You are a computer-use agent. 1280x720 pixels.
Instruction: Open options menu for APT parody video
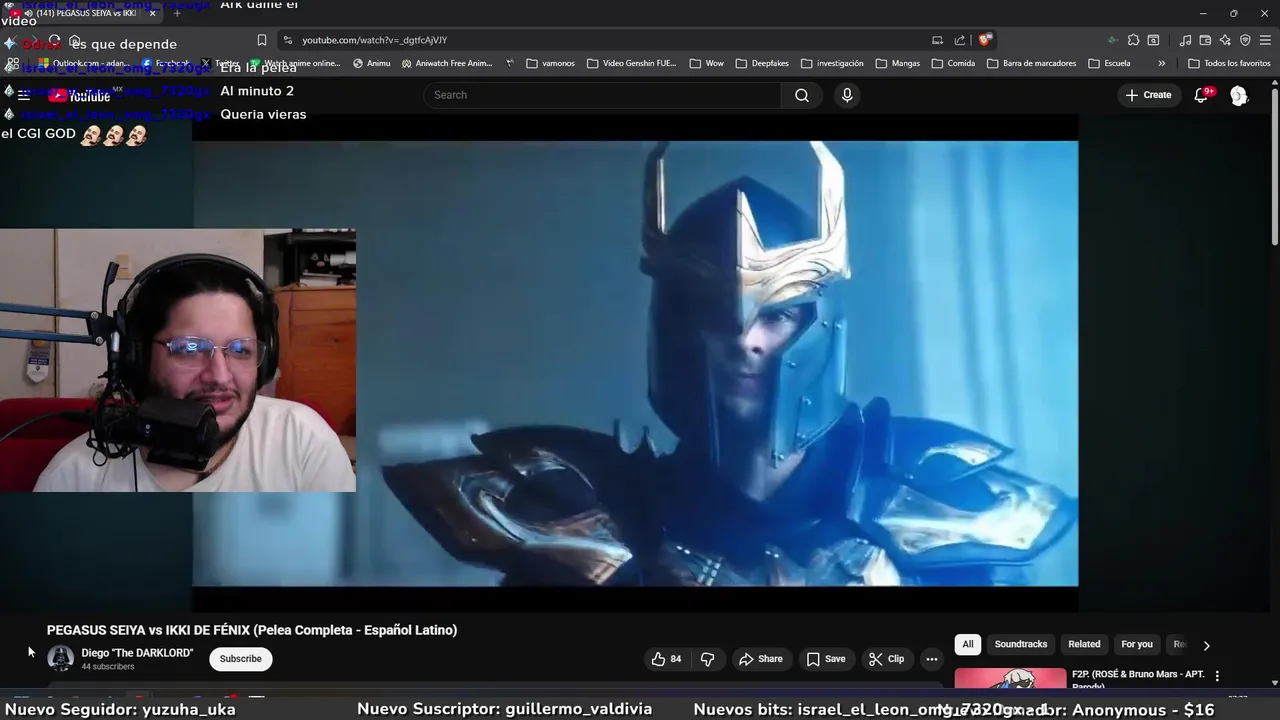click(x=1217, y=676)
